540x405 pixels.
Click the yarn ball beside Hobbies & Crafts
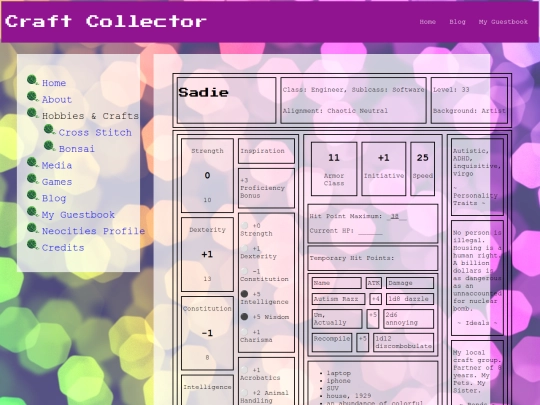[x=32, y=113]
